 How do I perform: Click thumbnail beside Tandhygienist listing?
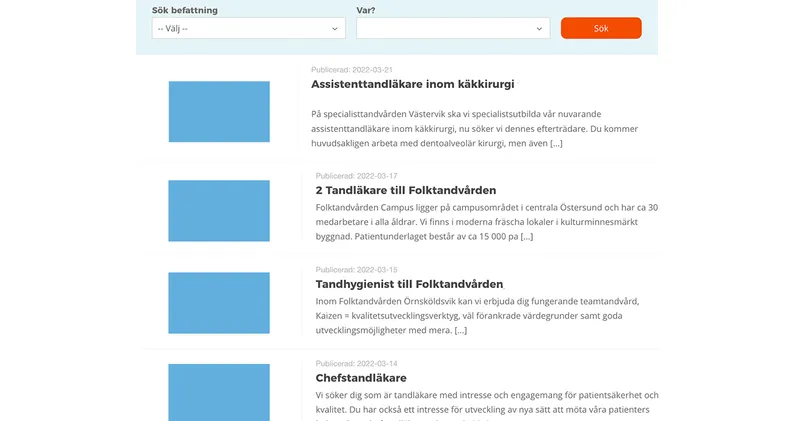click(x=219, y=303)
